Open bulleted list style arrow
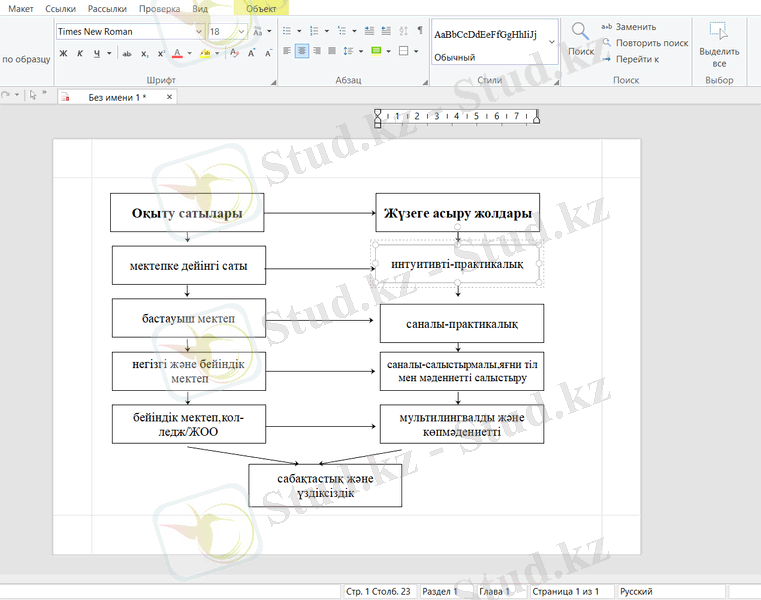Screen dimensions: 761x600 pyautogui.click(x=299, y=31)
